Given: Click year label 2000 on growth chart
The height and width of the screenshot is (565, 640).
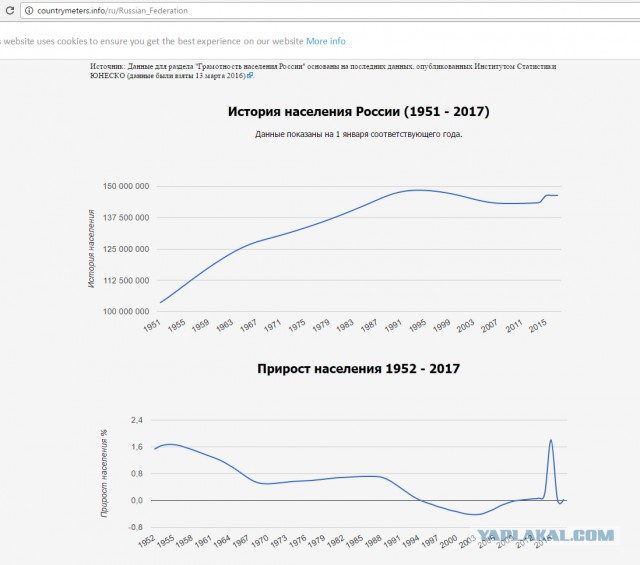Looking at the screenshot, I should [449, 541].
